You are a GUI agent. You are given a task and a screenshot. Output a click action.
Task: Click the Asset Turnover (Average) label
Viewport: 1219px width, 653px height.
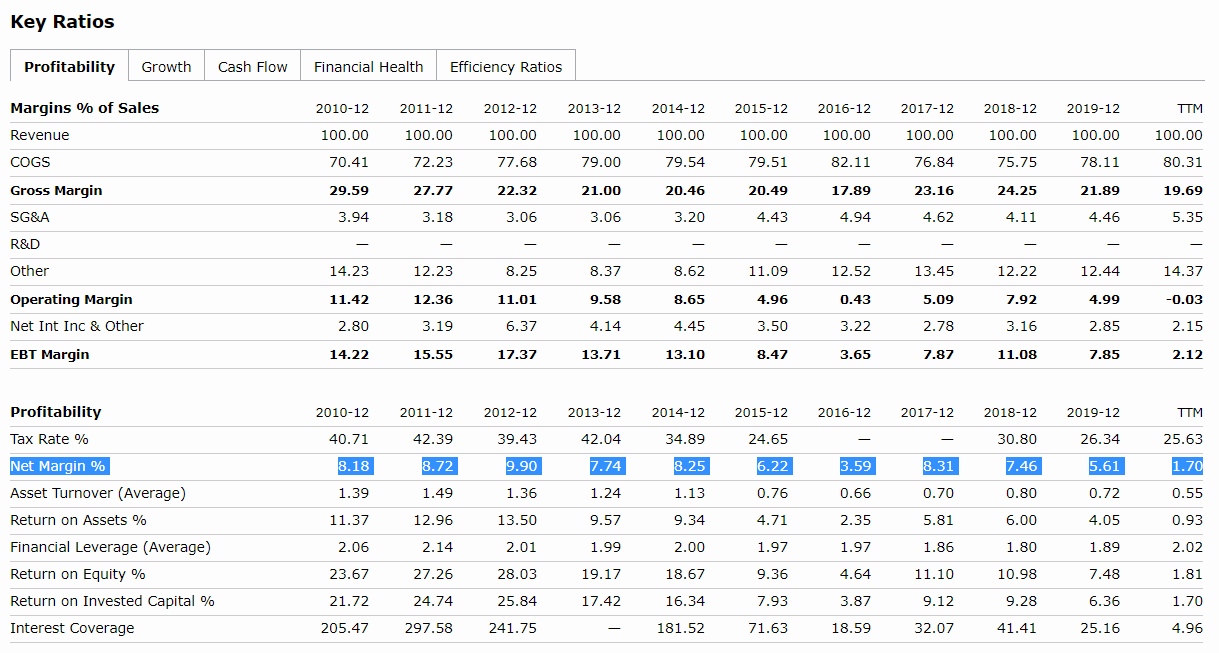point(98,493)
